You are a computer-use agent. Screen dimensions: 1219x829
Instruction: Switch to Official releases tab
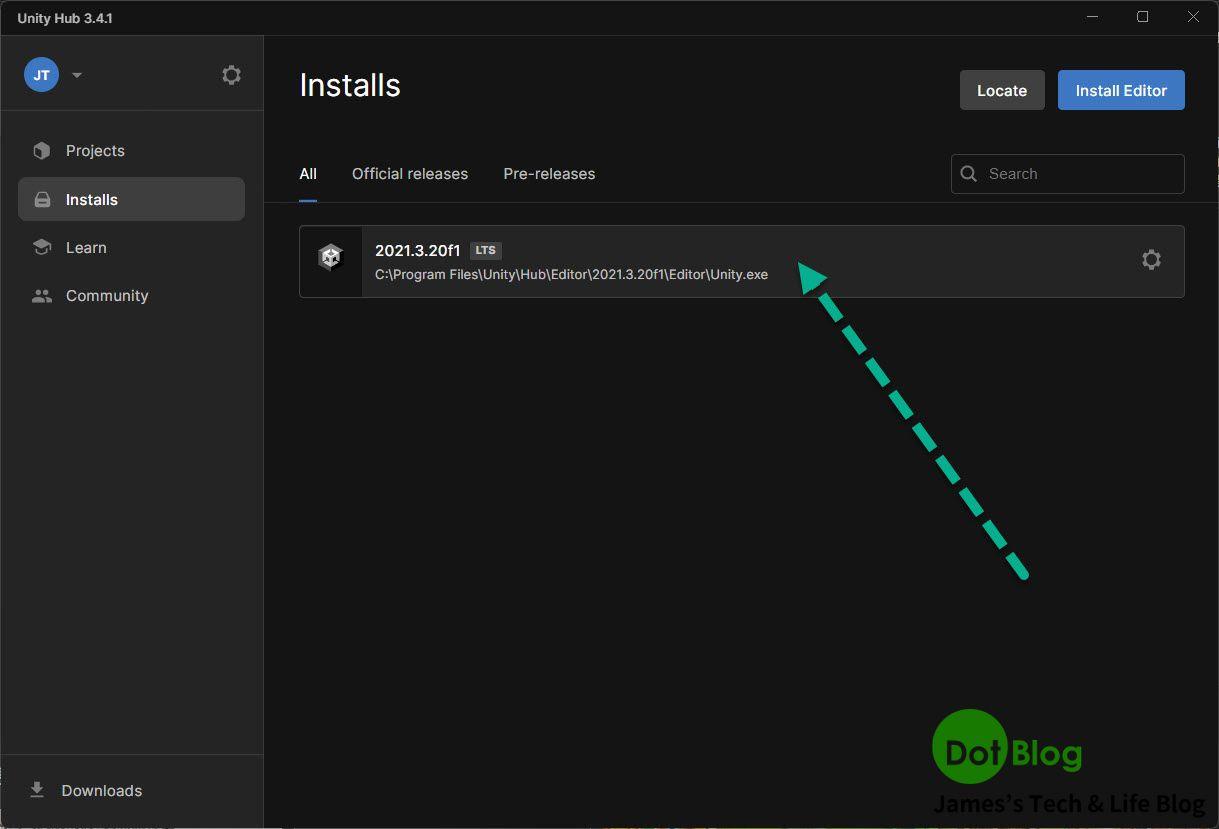tap(410, 174)
